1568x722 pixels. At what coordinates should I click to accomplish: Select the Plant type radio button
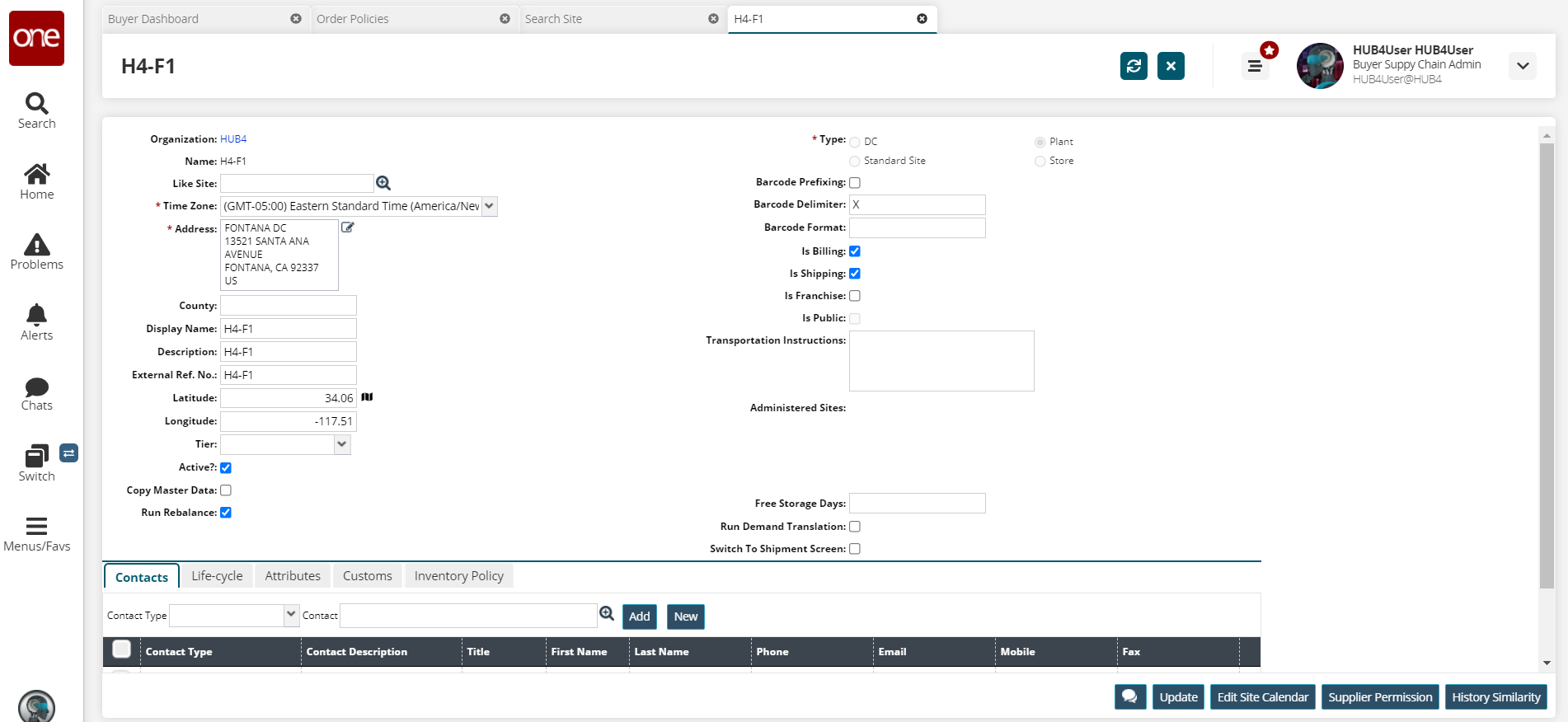click(1040, 143)
